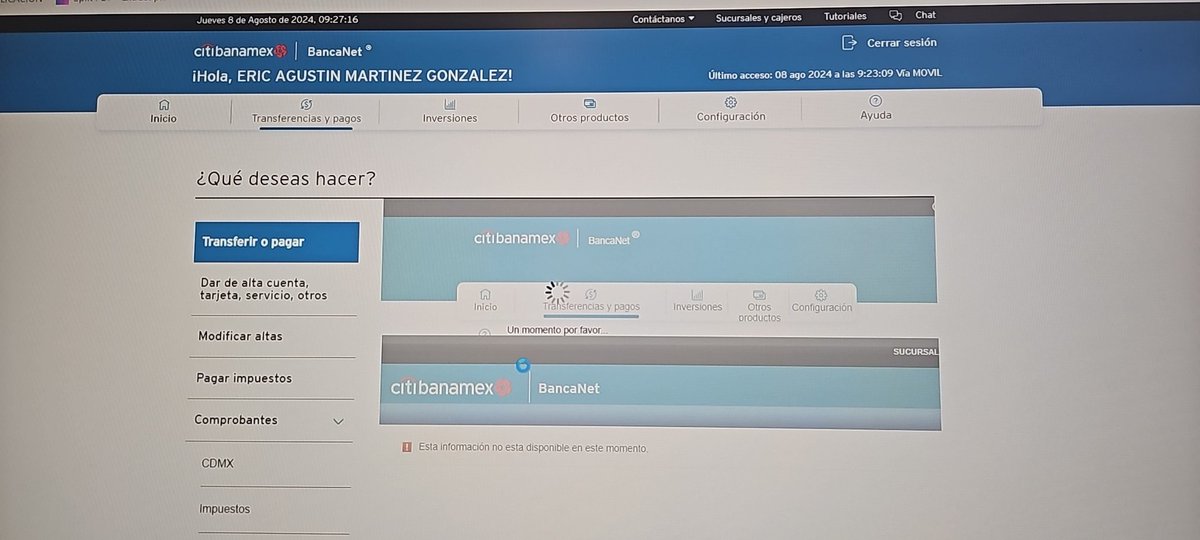This screenshot has height=540, width=1200.
Task: Click the Esta información no esta disponible message
Action: coord(533,448)
